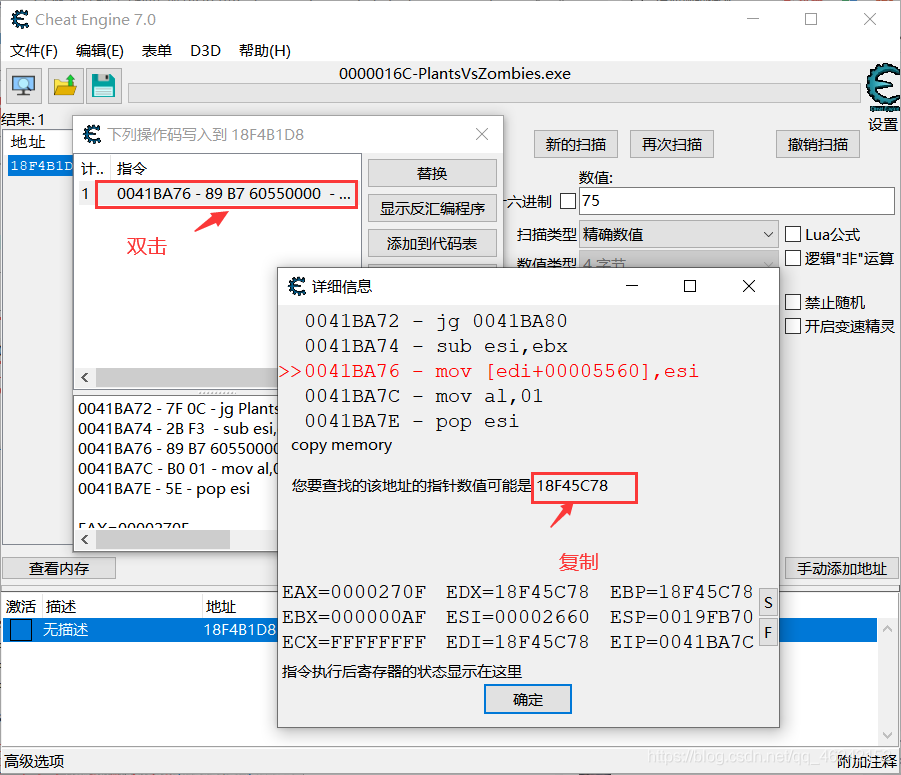Image resolution: width=901 pixels, height=775 pixels.
Task: Select opcode row 0041BA76 - 89 B7 60550000
Action: pos(226,194)
